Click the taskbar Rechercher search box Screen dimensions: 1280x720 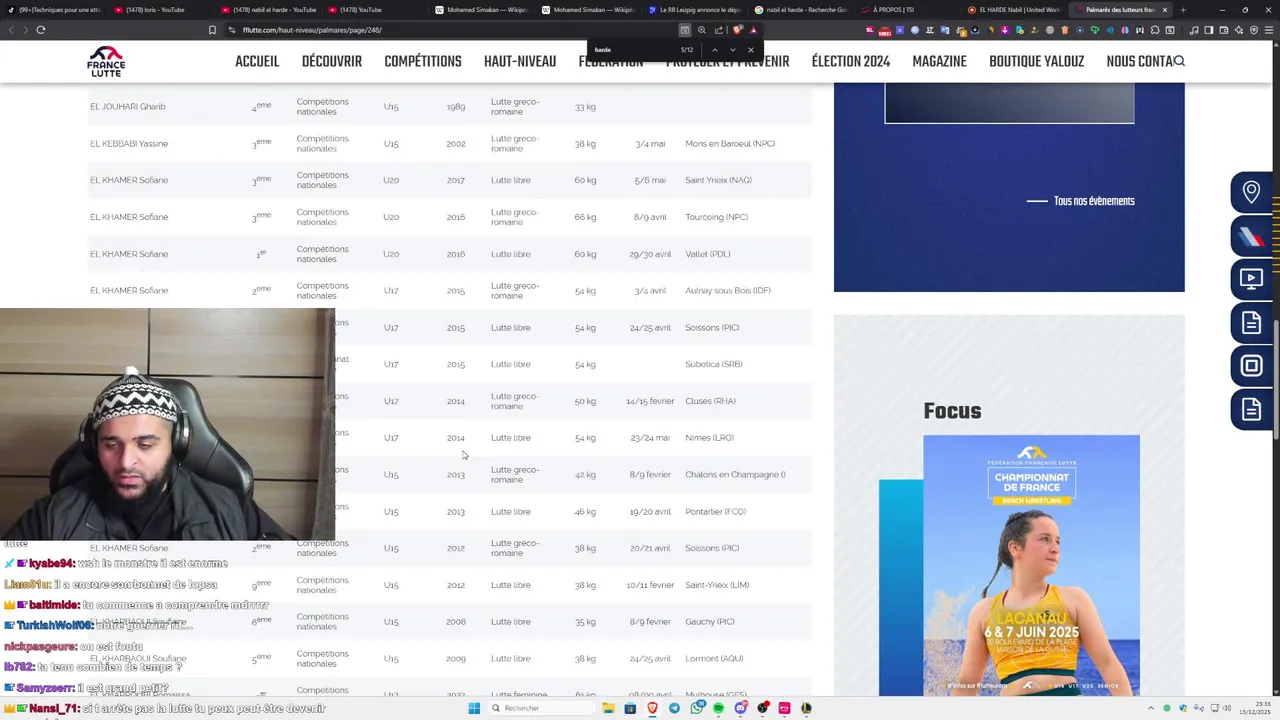click(540, 708)
